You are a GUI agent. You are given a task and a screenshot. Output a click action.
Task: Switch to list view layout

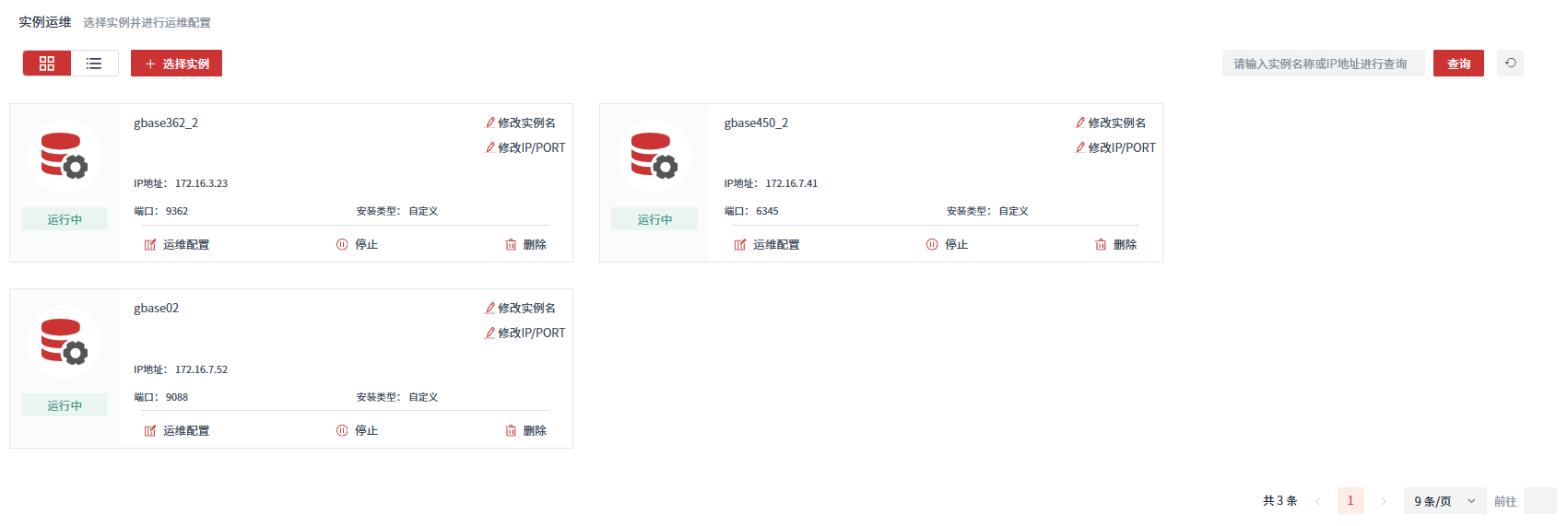pyautogui.click(x=94, y=64)
